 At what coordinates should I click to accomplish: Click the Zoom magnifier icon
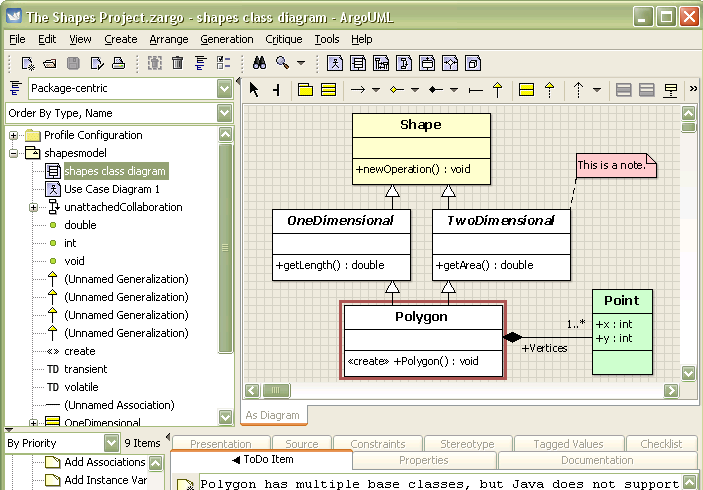pyautogui.click(x=282, y=63)
